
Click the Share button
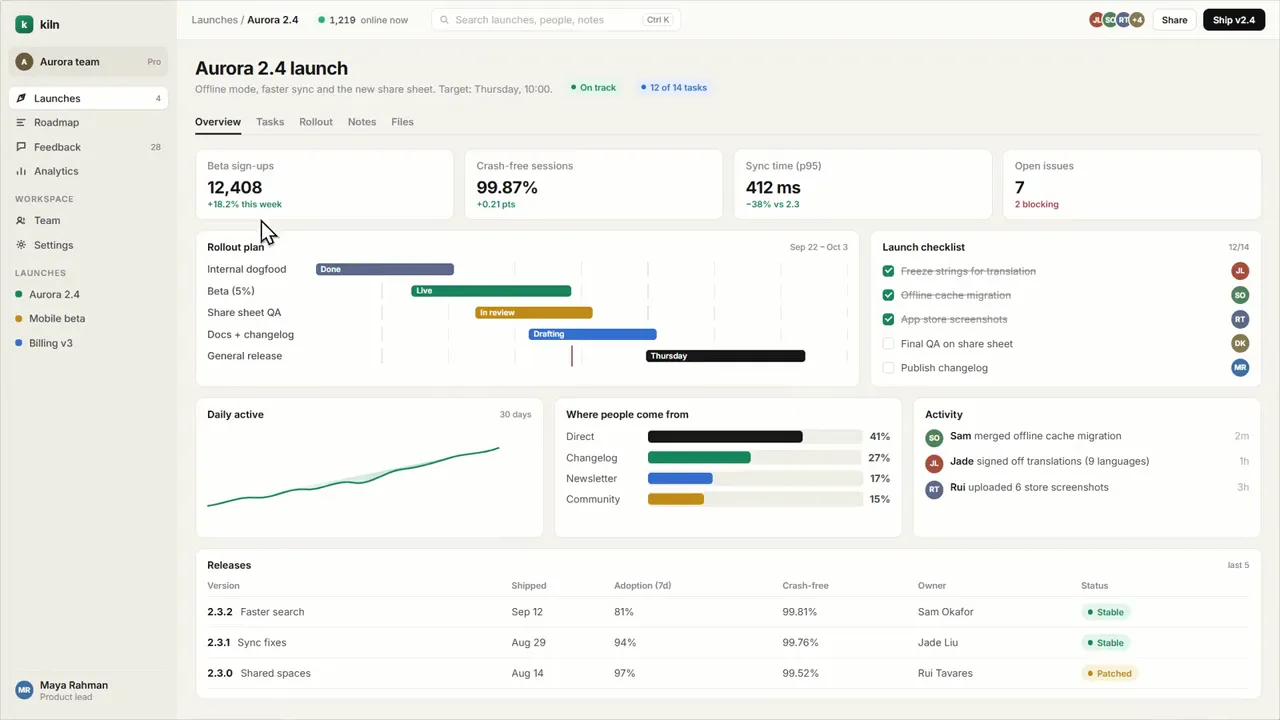pyautogui.click(x=1175, y=20)
